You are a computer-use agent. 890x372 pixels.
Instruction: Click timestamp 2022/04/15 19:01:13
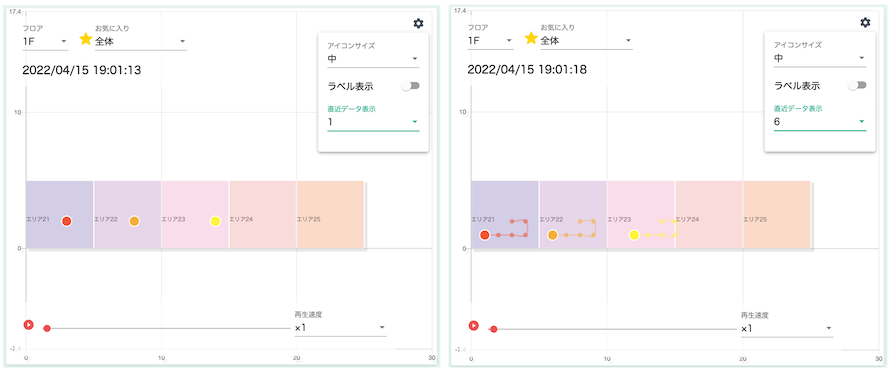(82, 70)
